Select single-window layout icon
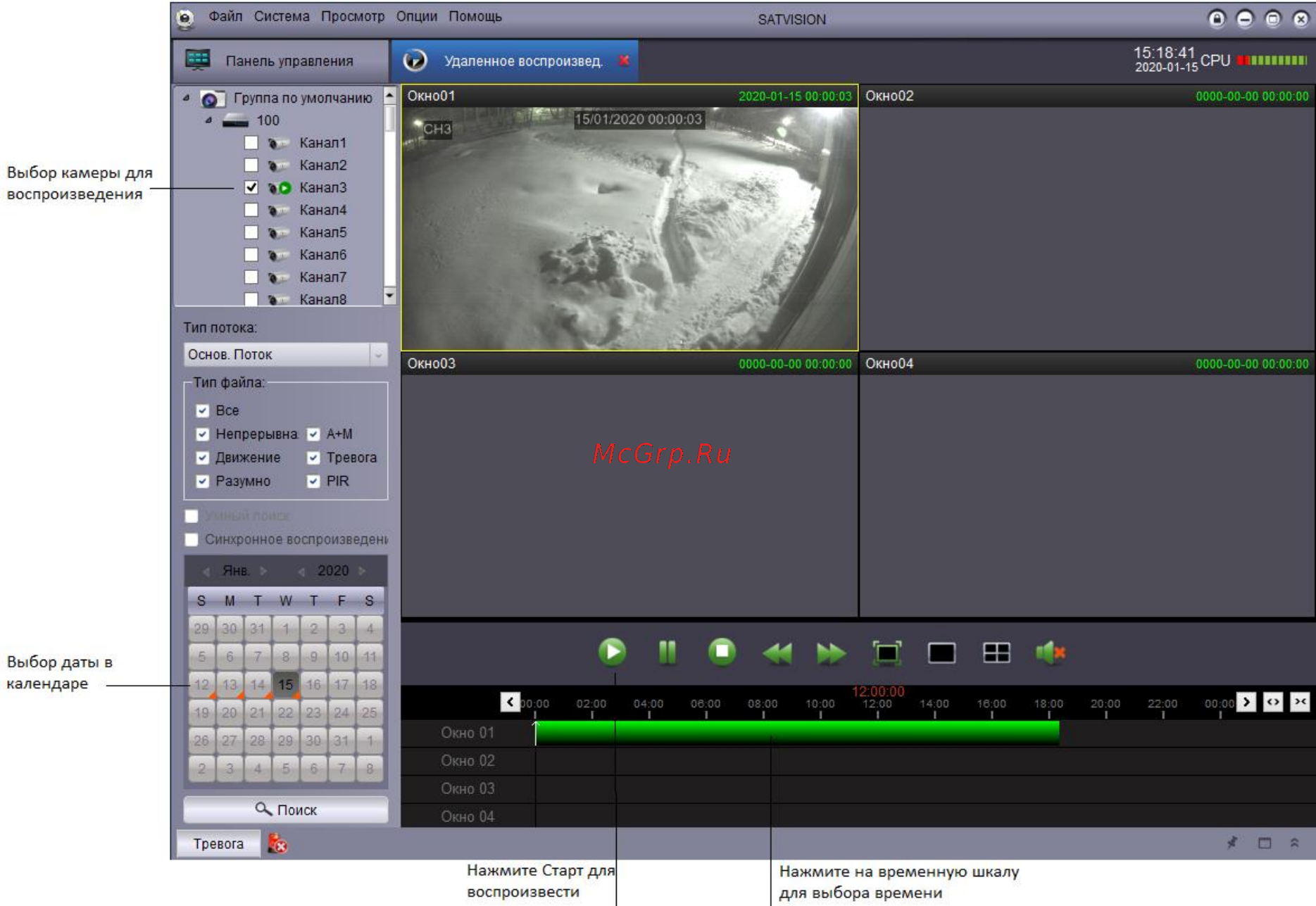 click(x=941, y=653)
